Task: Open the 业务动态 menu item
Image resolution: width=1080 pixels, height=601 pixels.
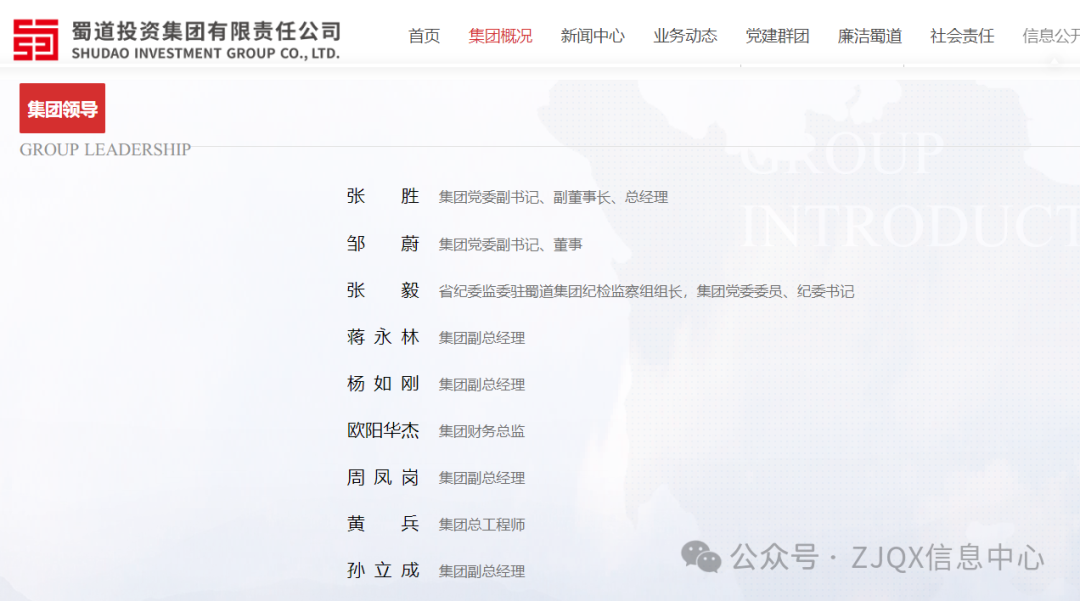Action: tap(685, 36)
